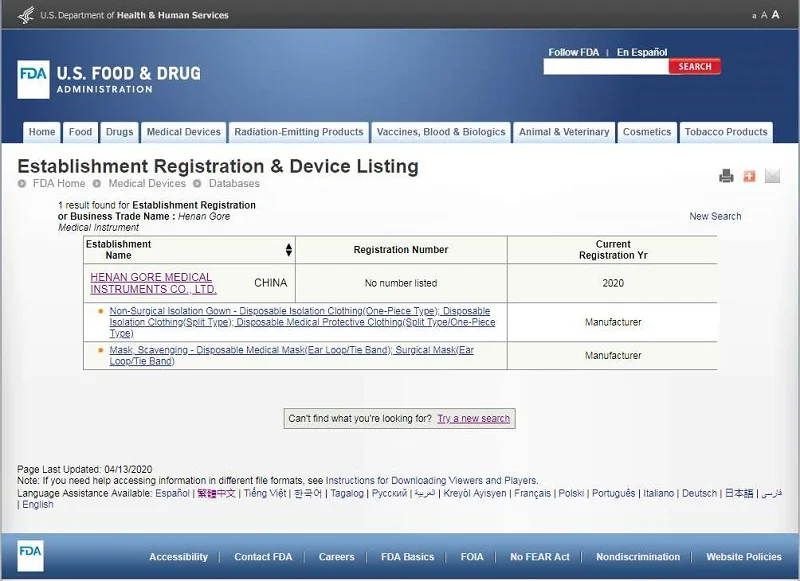
Task: Open the Food tab
Action: pyautogui.click(x=81, y=132)
